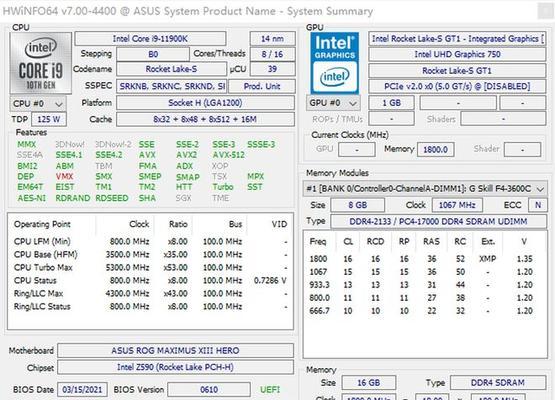The height and width of the screenshot is (400, 555).
Task: Click the red VMX feature label
Action: point(64,176)
